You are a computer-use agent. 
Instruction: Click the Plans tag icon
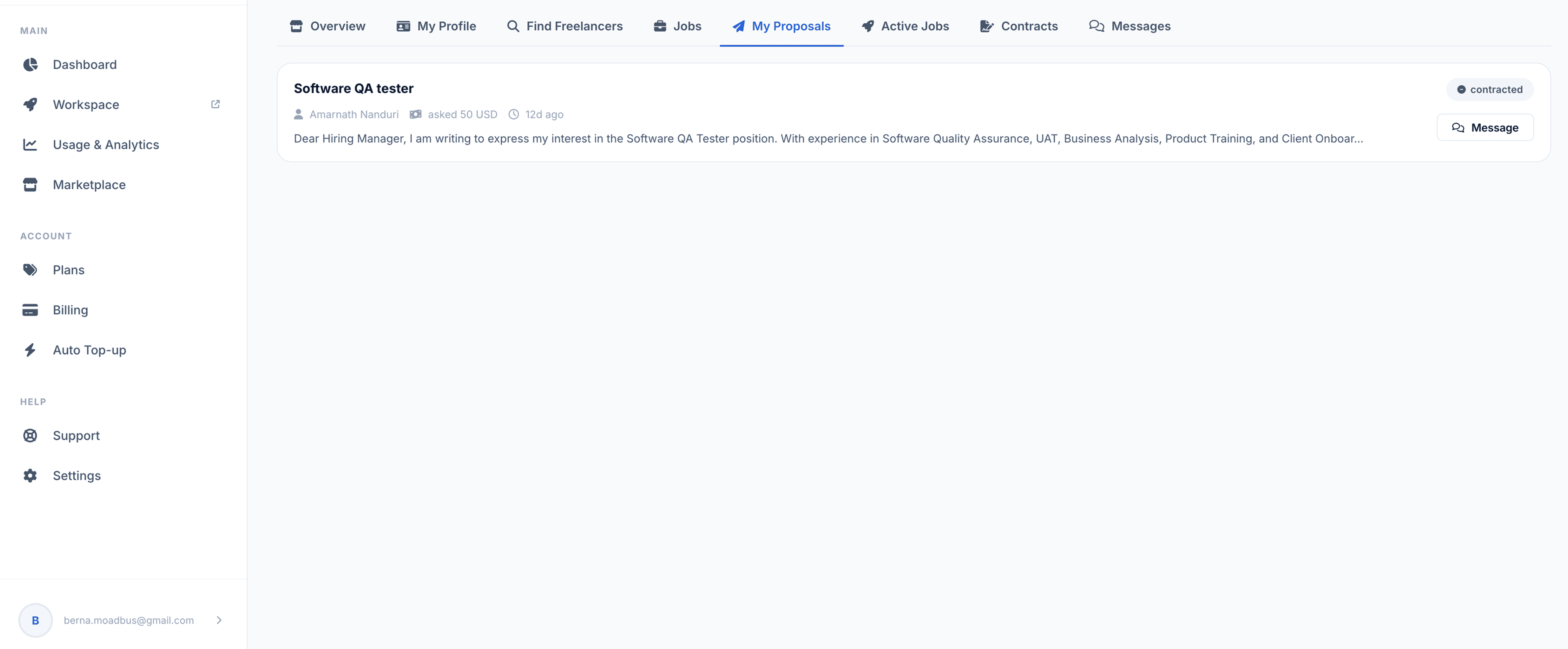click(30, 270)
